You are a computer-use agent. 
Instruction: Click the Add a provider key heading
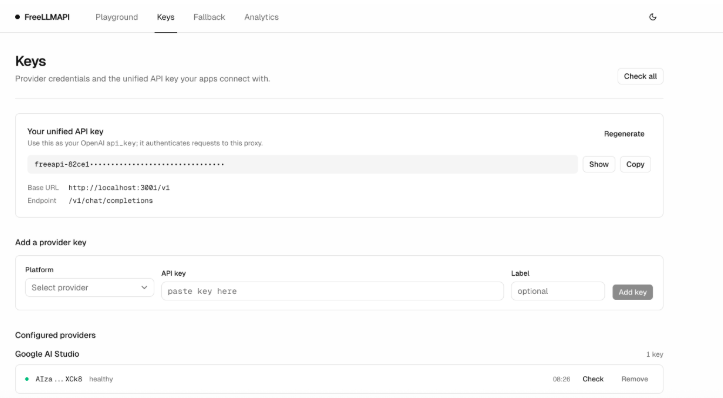51,242
